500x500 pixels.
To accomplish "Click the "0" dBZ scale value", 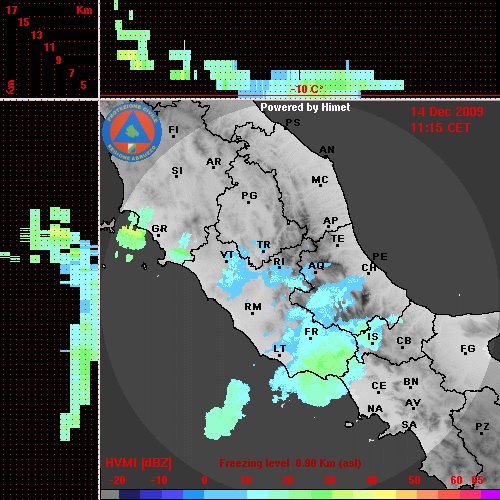I will pos(204,480).
